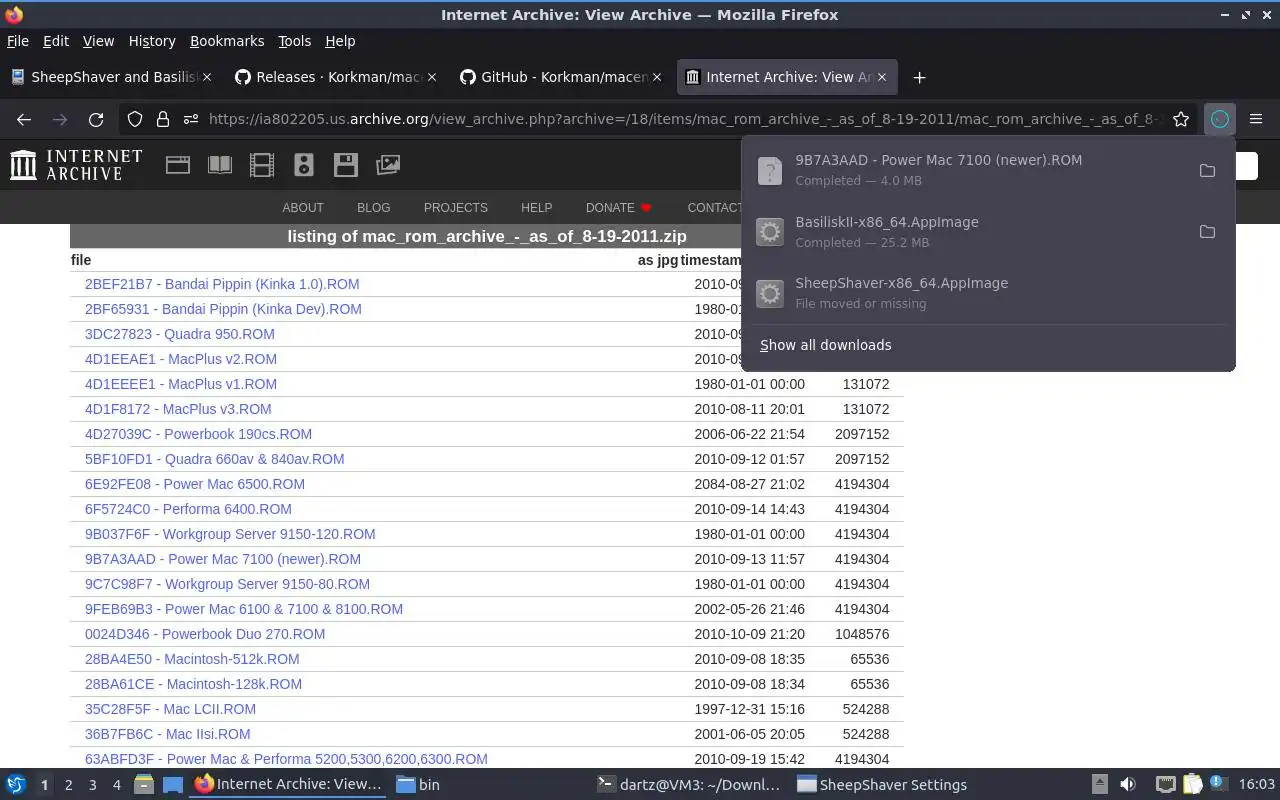Open the update notification tray icon
The height and width of the screenshot is (800, 1280).
[x=1217, y=784]
